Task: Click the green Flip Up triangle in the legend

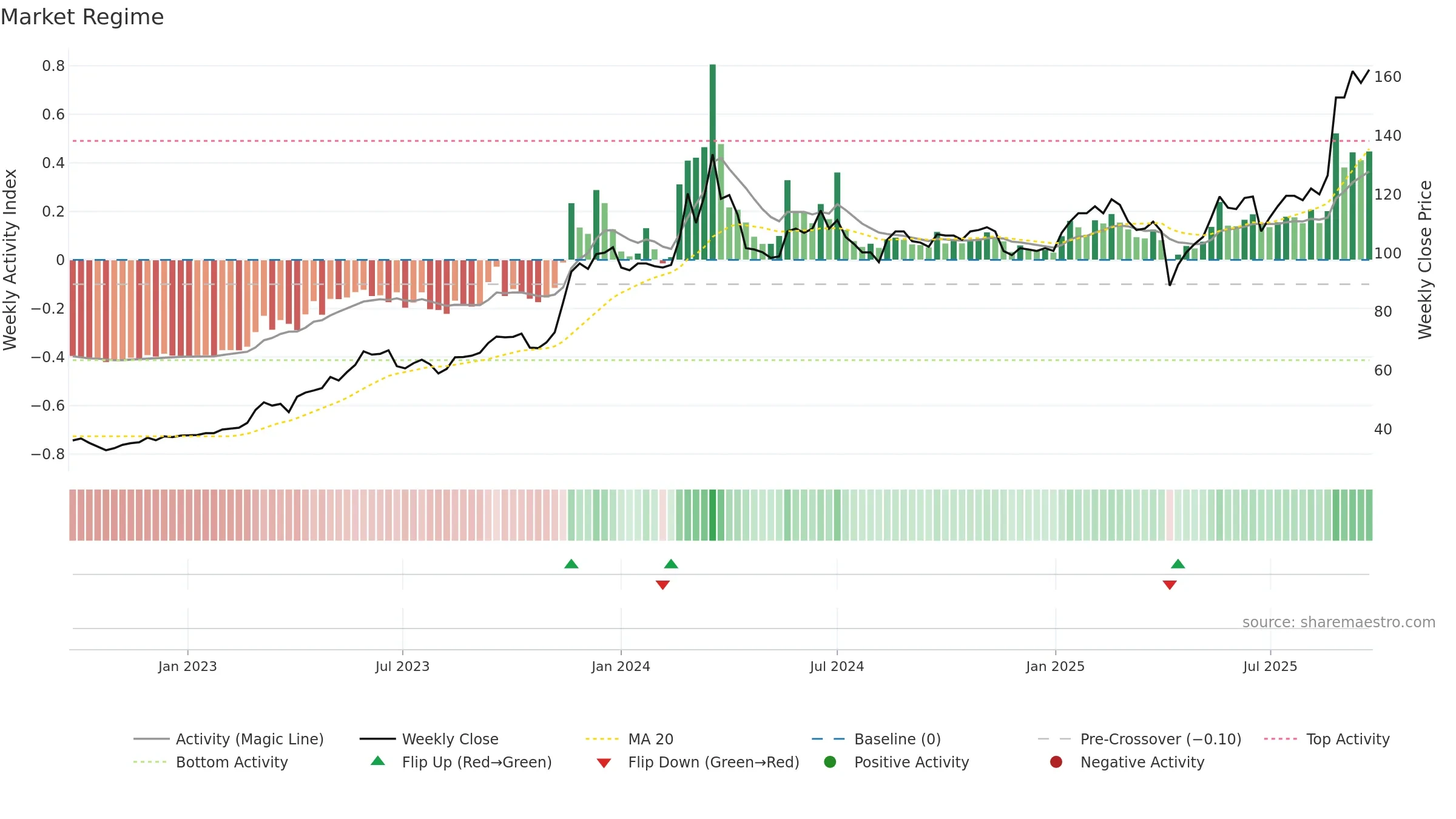Action: pos(378,761)
